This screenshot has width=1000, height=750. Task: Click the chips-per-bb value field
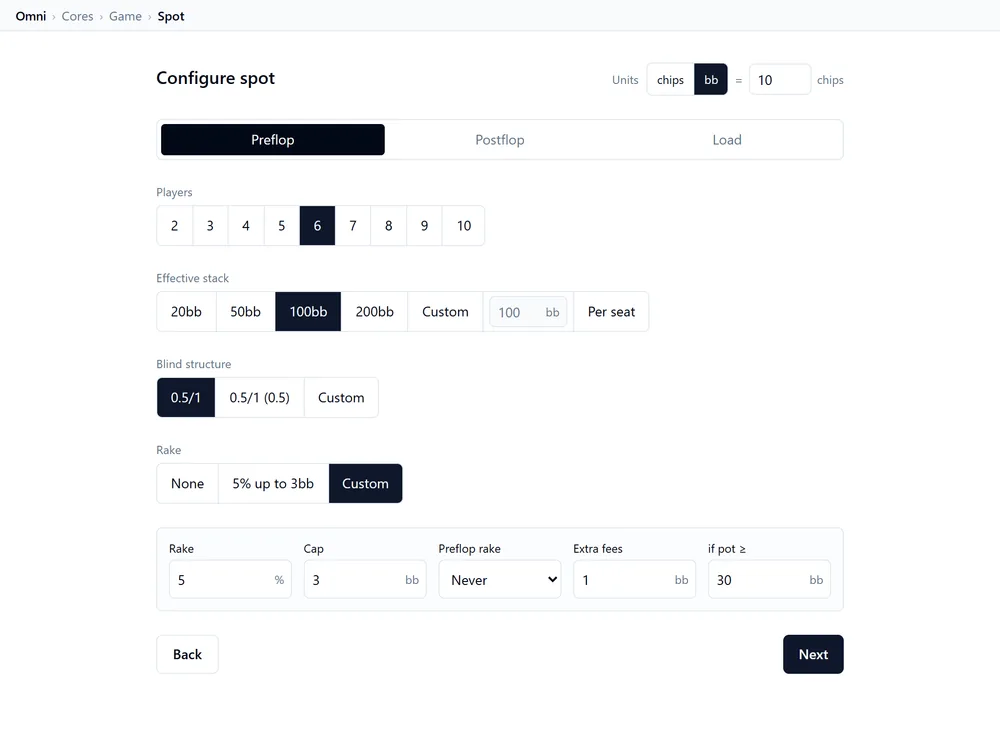point(780,80)
